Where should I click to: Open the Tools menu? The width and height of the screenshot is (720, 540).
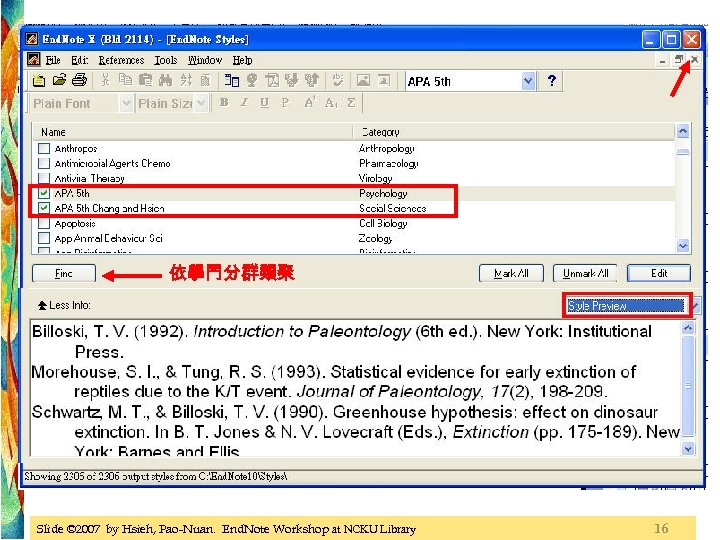click(x=166, y=60)
